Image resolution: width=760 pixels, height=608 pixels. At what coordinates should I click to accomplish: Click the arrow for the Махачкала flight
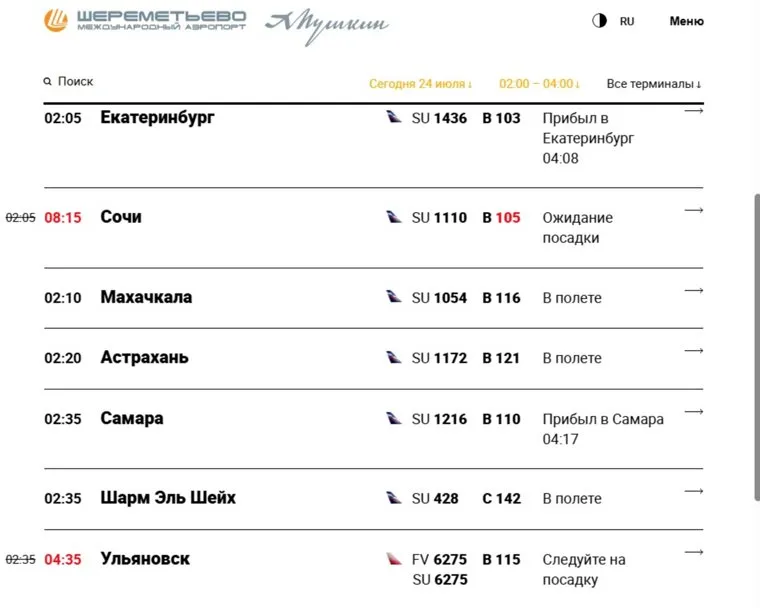pyautogui.click(x=693, y=290)
